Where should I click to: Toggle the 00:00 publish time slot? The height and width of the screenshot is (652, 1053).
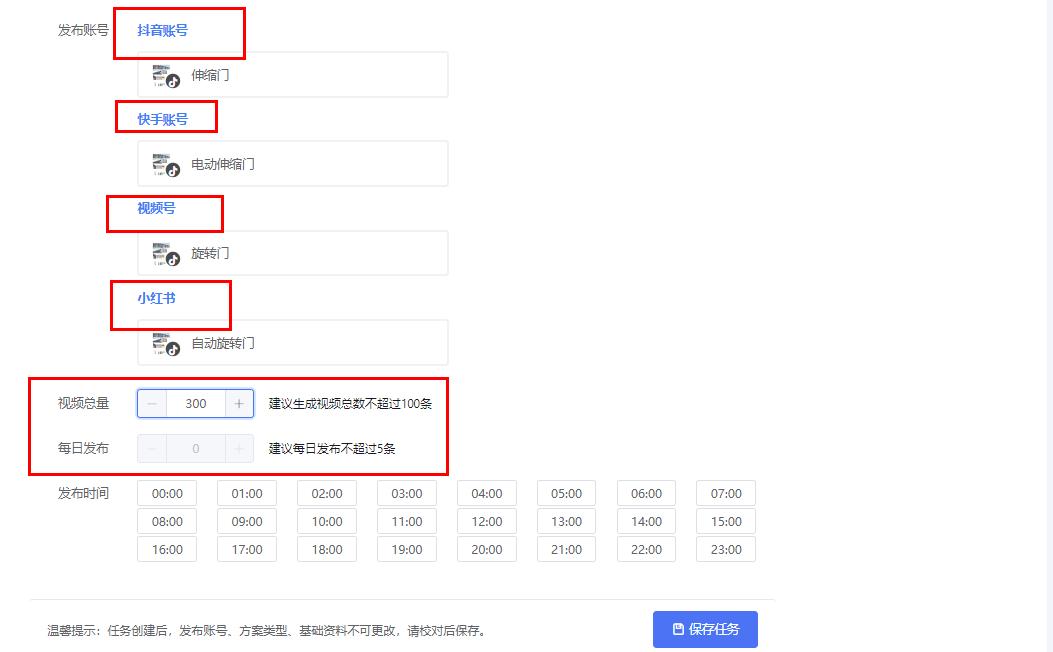pyautogui.click(x=166, y=493)
